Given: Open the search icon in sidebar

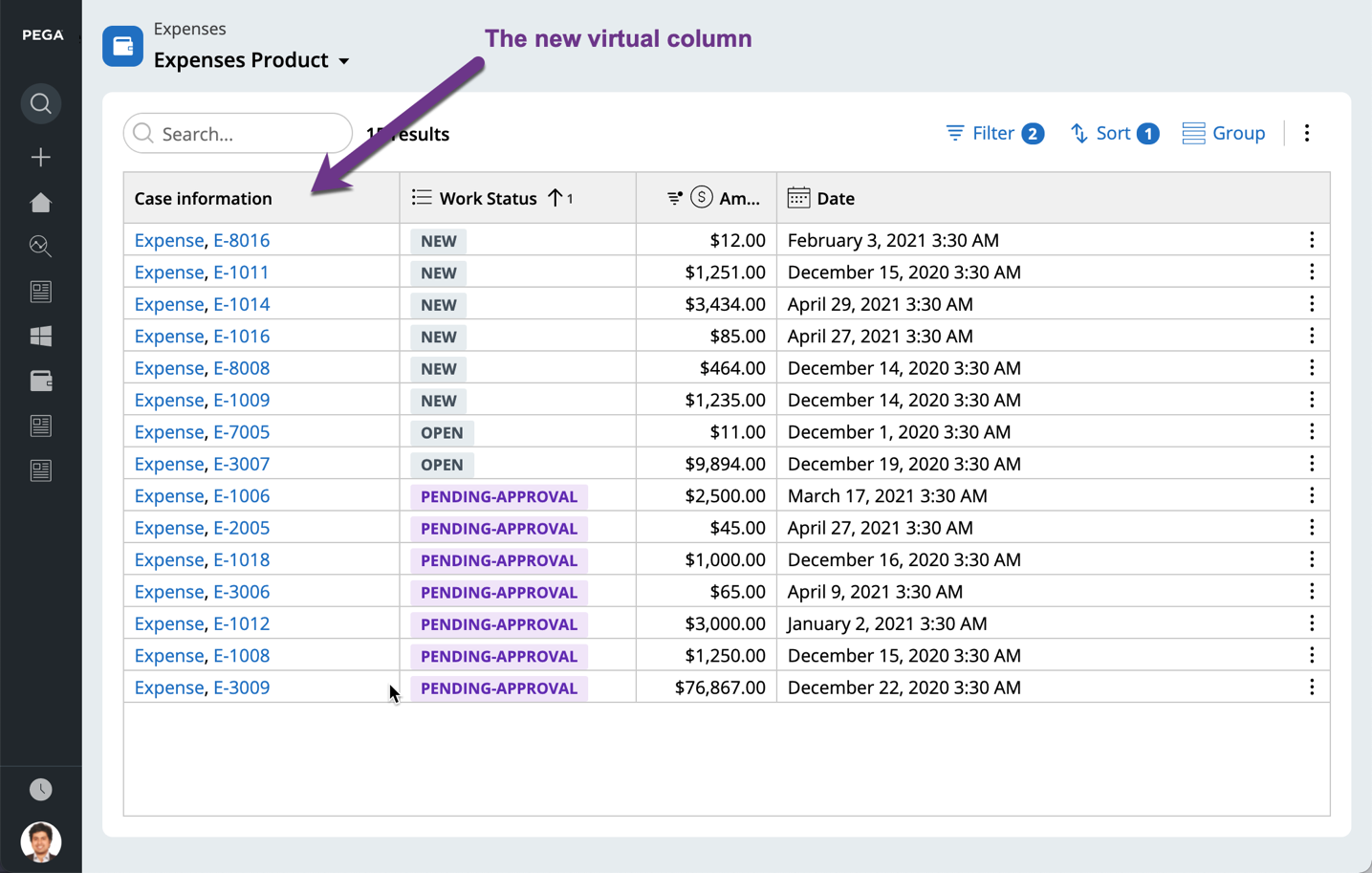Looking at the screenshot, I should (x=40, y=103).
